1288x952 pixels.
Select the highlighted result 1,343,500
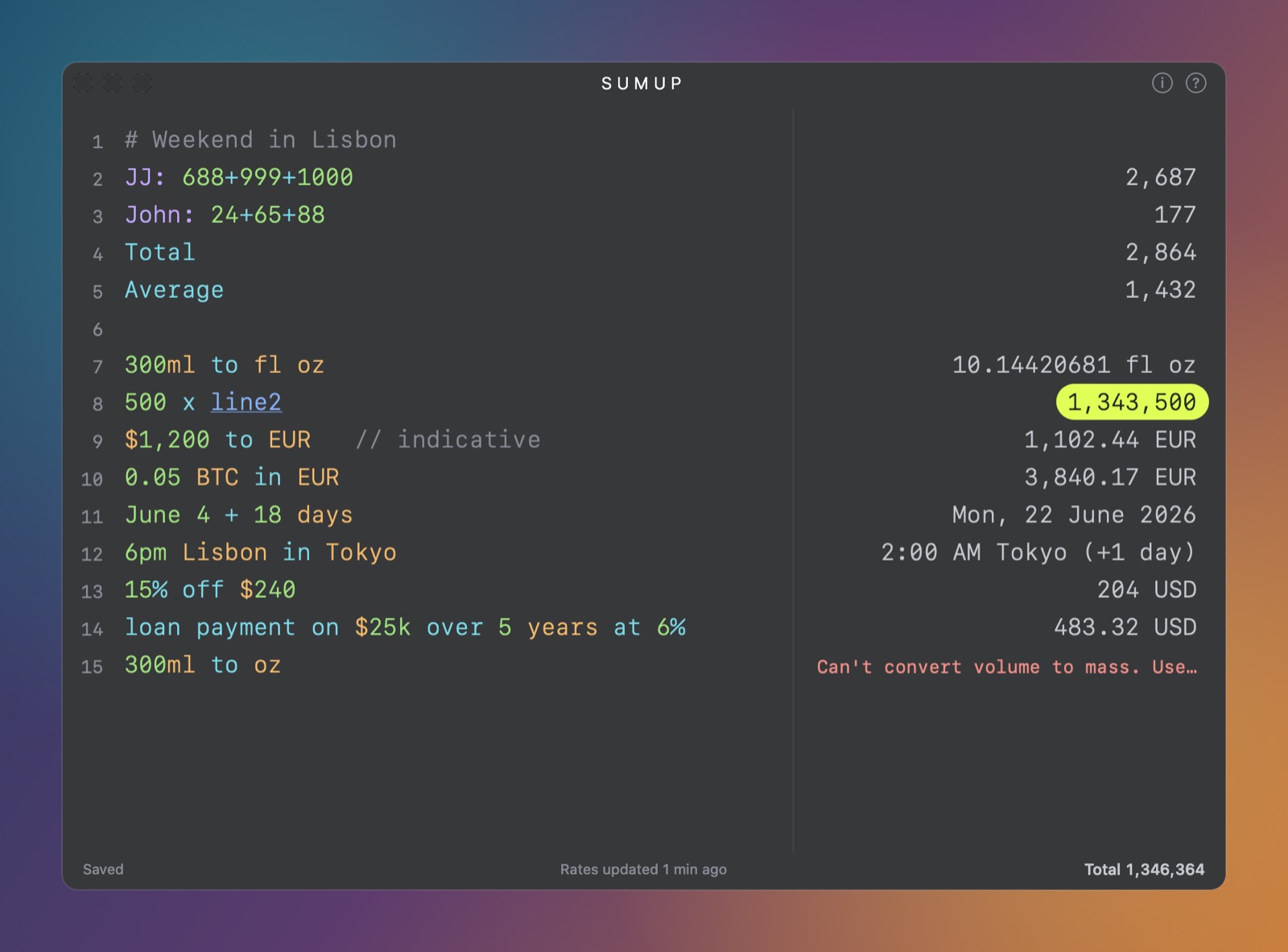[x=1132, y=402]
